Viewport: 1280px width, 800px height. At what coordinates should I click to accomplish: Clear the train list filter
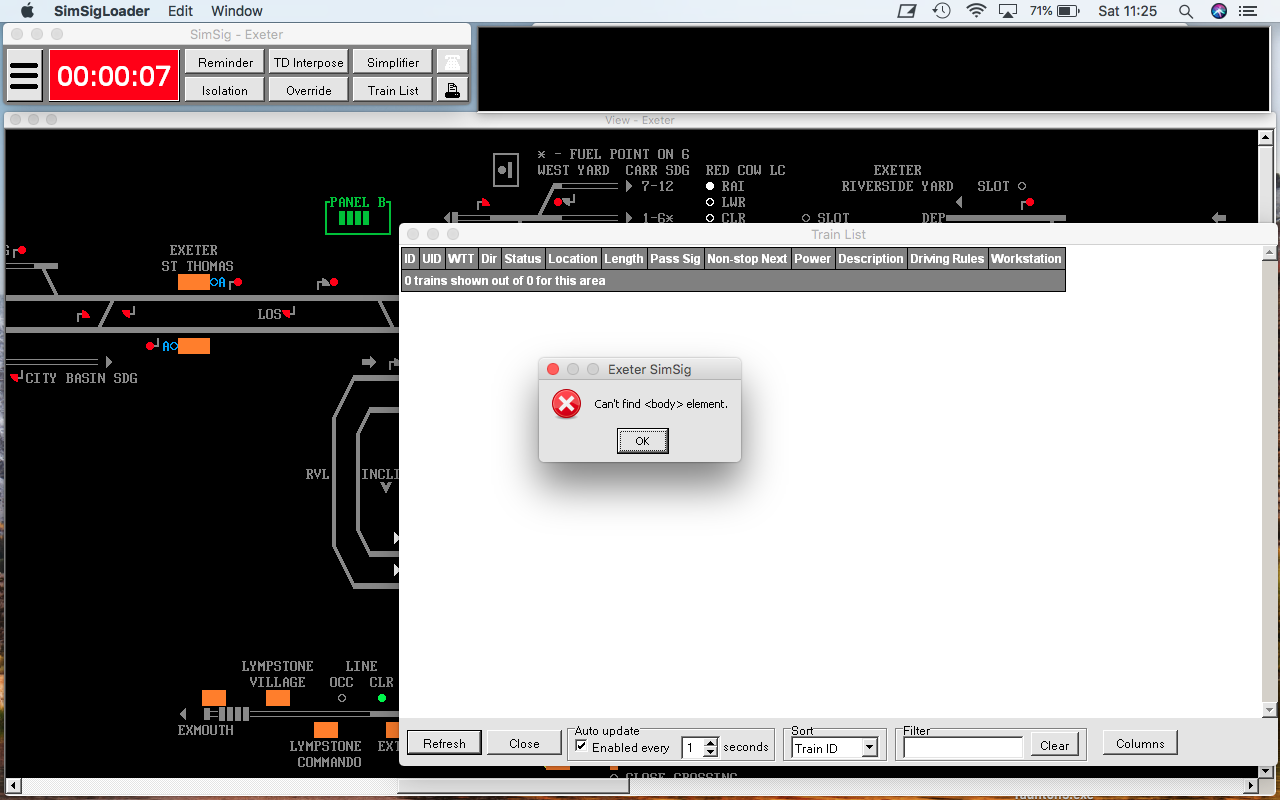(1054, 745)
